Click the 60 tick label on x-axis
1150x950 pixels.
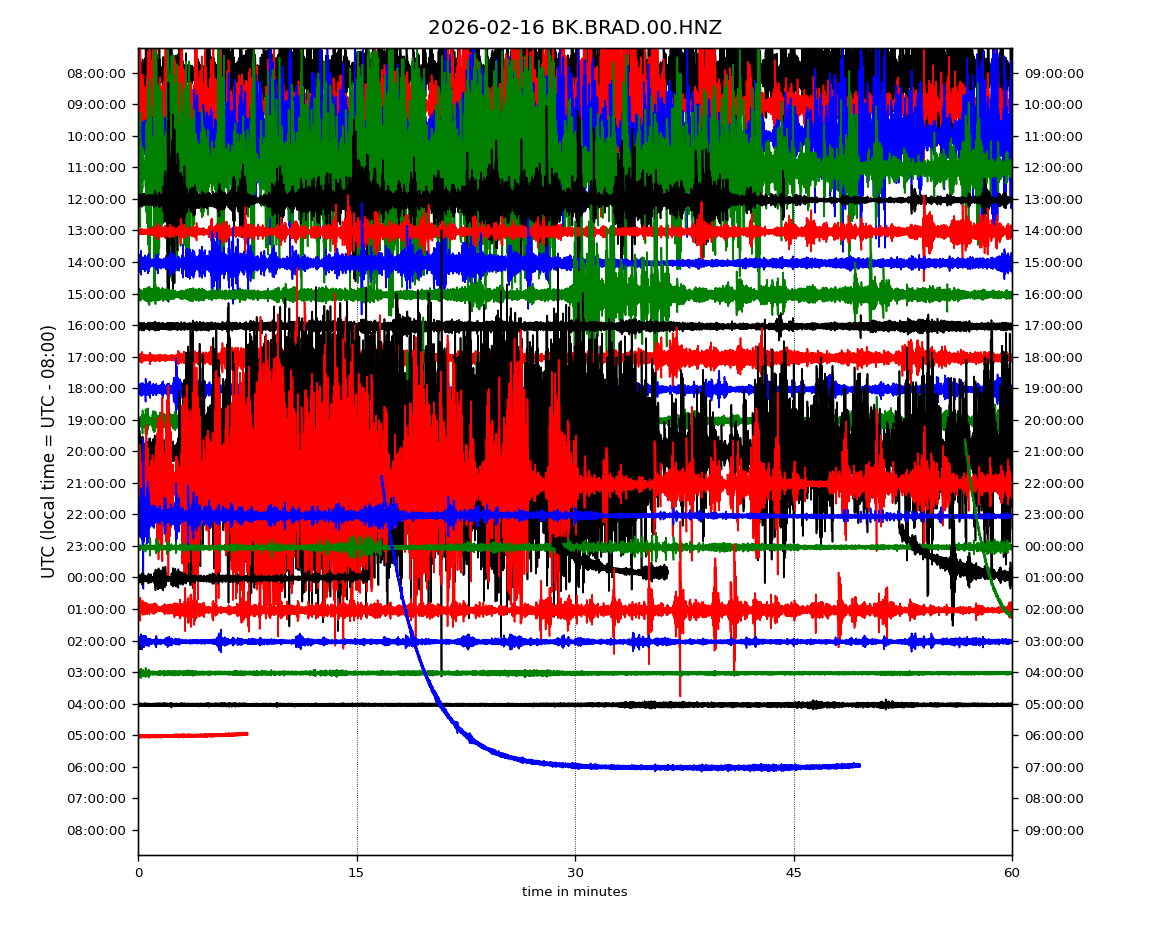click(1012, 873)
